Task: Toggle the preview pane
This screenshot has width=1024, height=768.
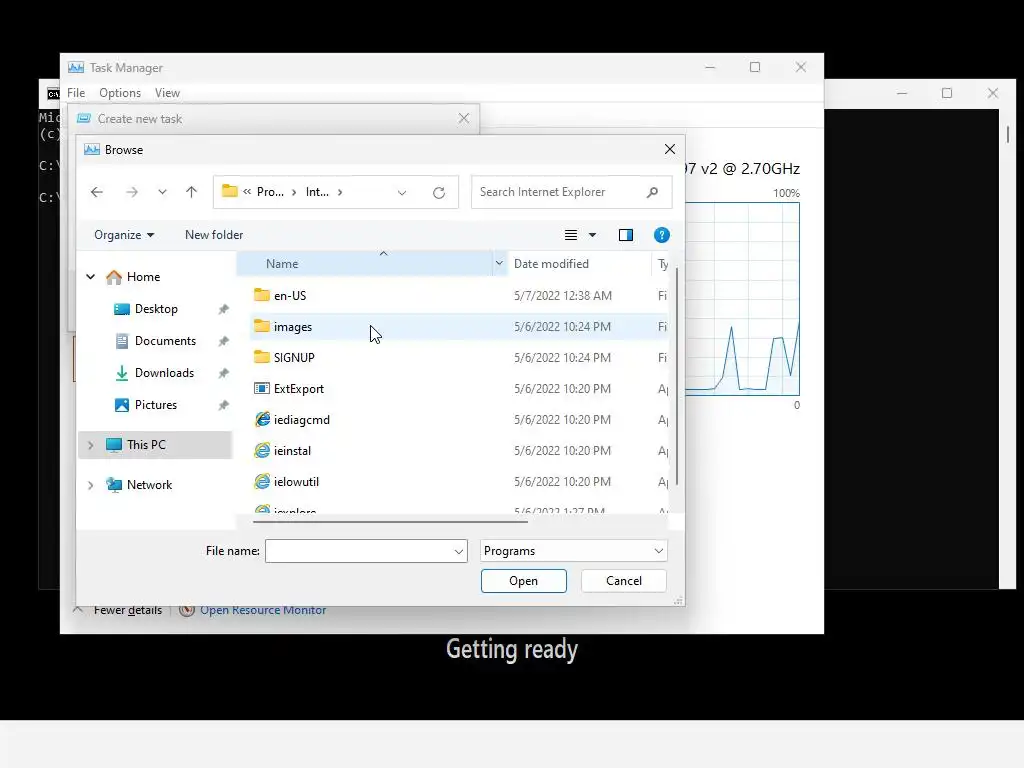Action: (x=626, y=235)
